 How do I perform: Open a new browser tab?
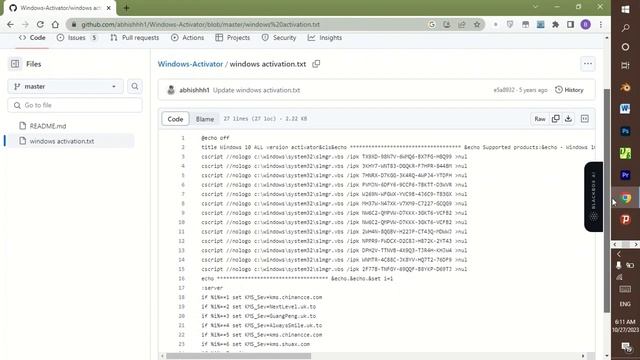[x=126, y=8]
